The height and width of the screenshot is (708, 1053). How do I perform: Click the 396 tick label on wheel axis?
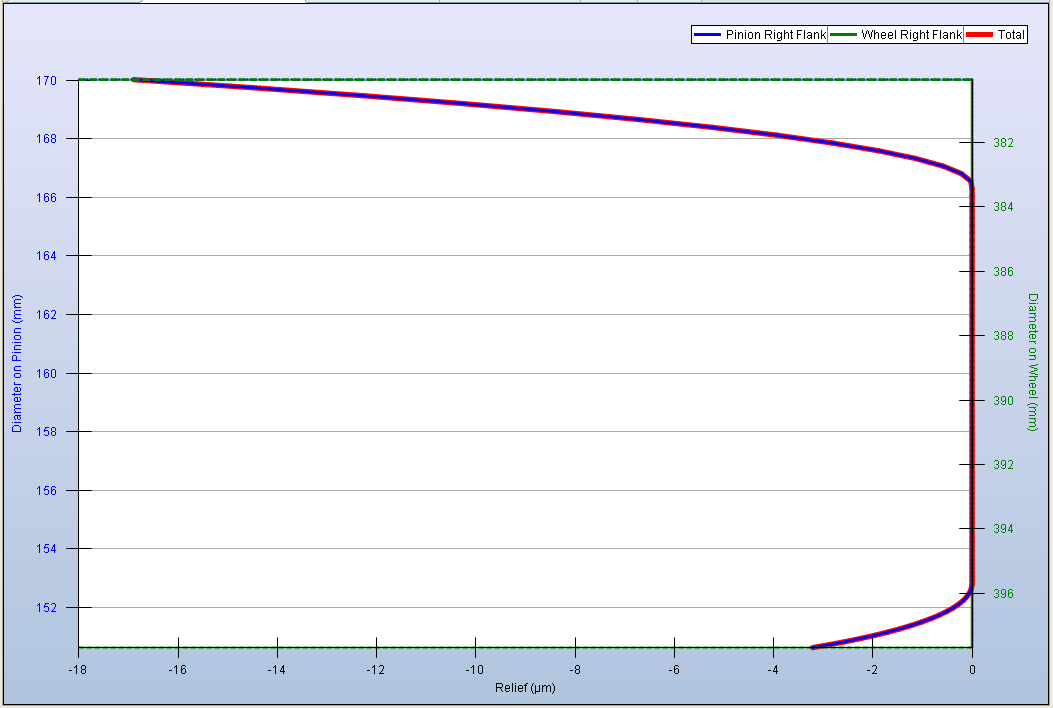pos(1003,594)
